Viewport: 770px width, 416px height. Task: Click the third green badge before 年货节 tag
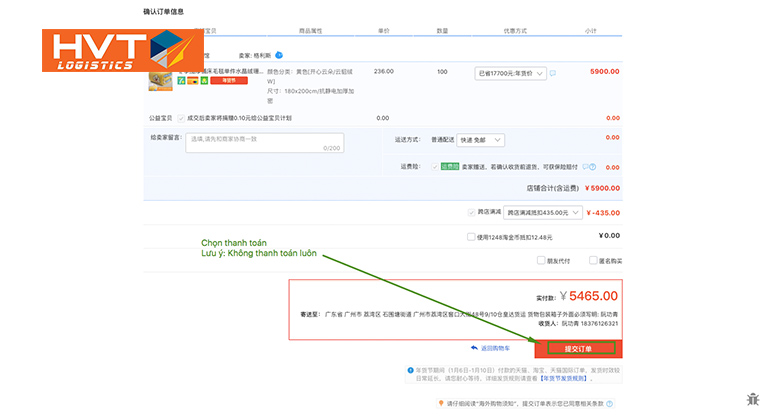tap(204, 81)
